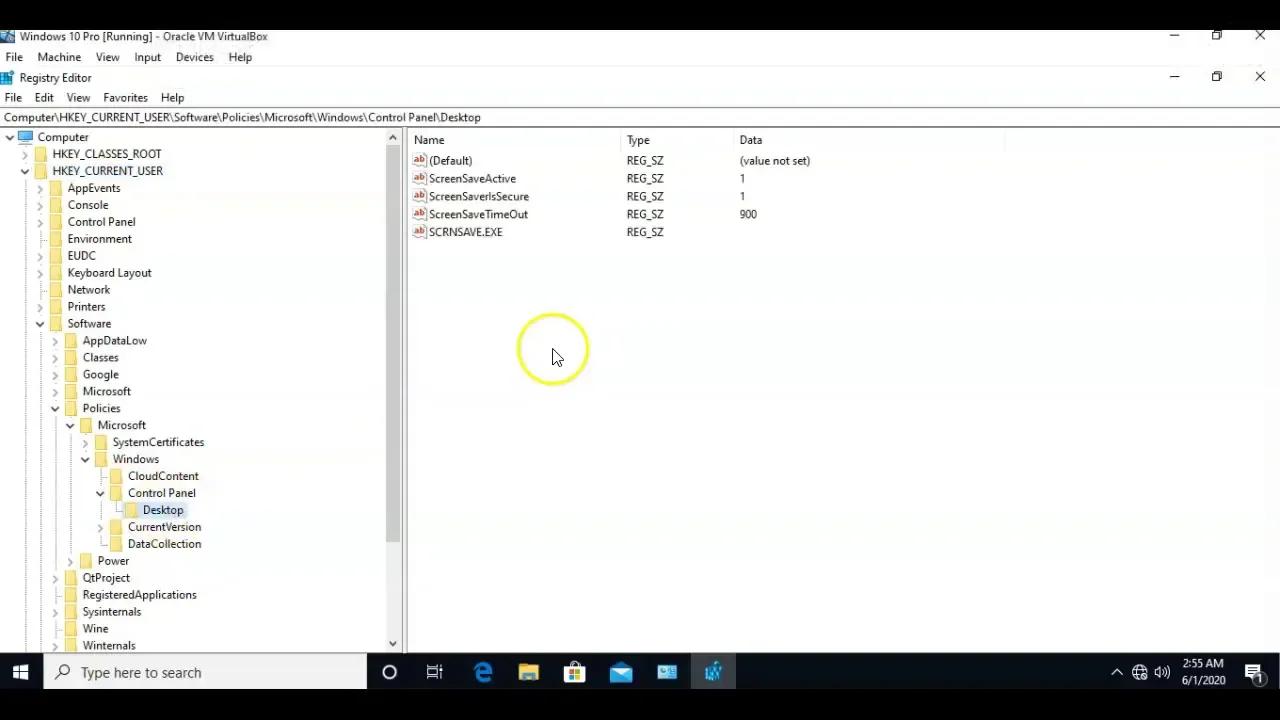Expand the HKEY_CLASSES_ROOT node
1280x720 pixels.
pos(25,153)
